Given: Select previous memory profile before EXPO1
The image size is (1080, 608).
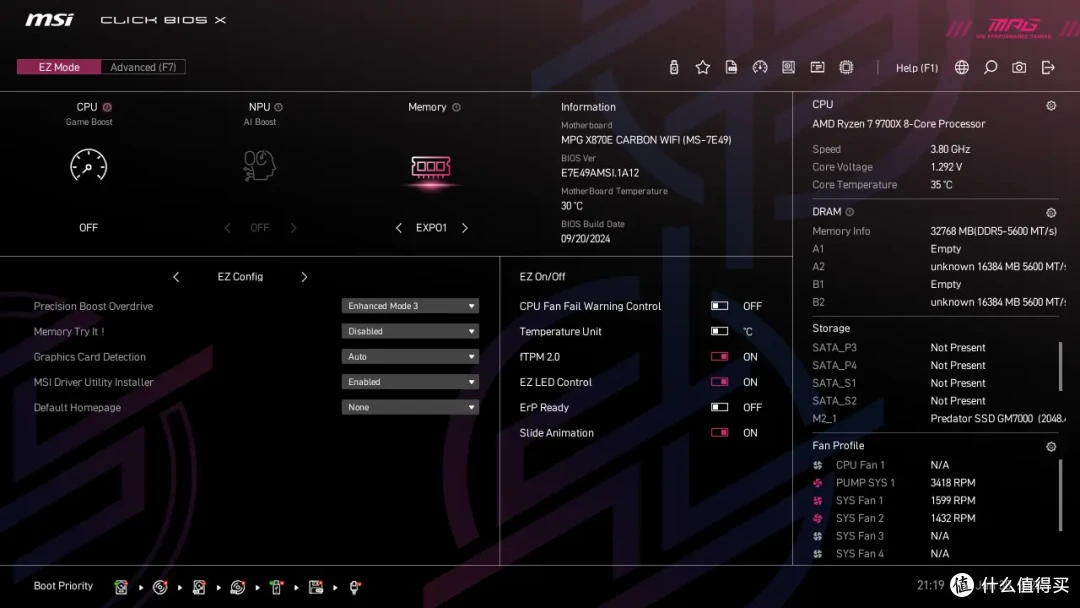Looking at the screenshot, I should tap(399, 228).
